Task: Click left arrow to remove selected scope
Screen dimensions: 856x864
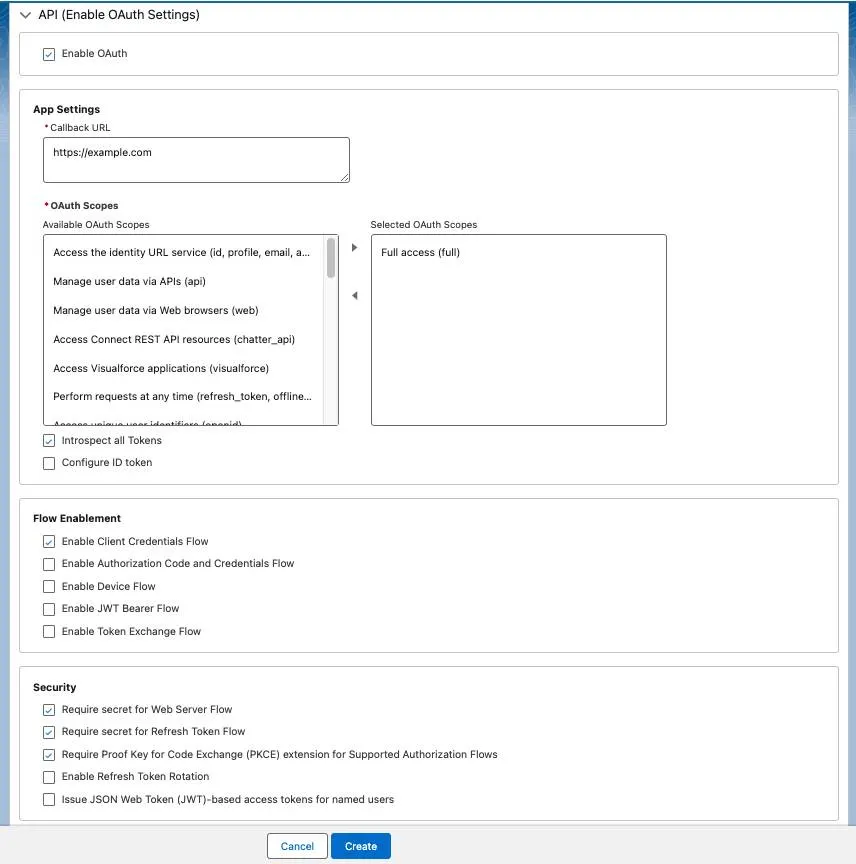Action: pyautogui.click(x=354, y=296)
